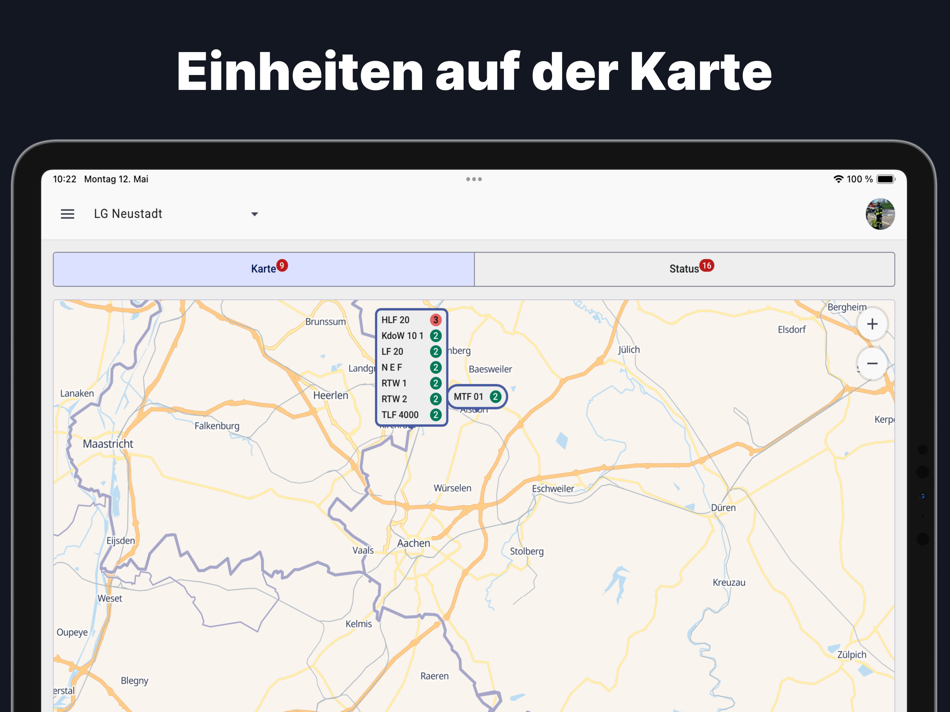The image size is (950, 712).
Task: Open the hamburger navigation menu
Action: (x=67, y=213)
